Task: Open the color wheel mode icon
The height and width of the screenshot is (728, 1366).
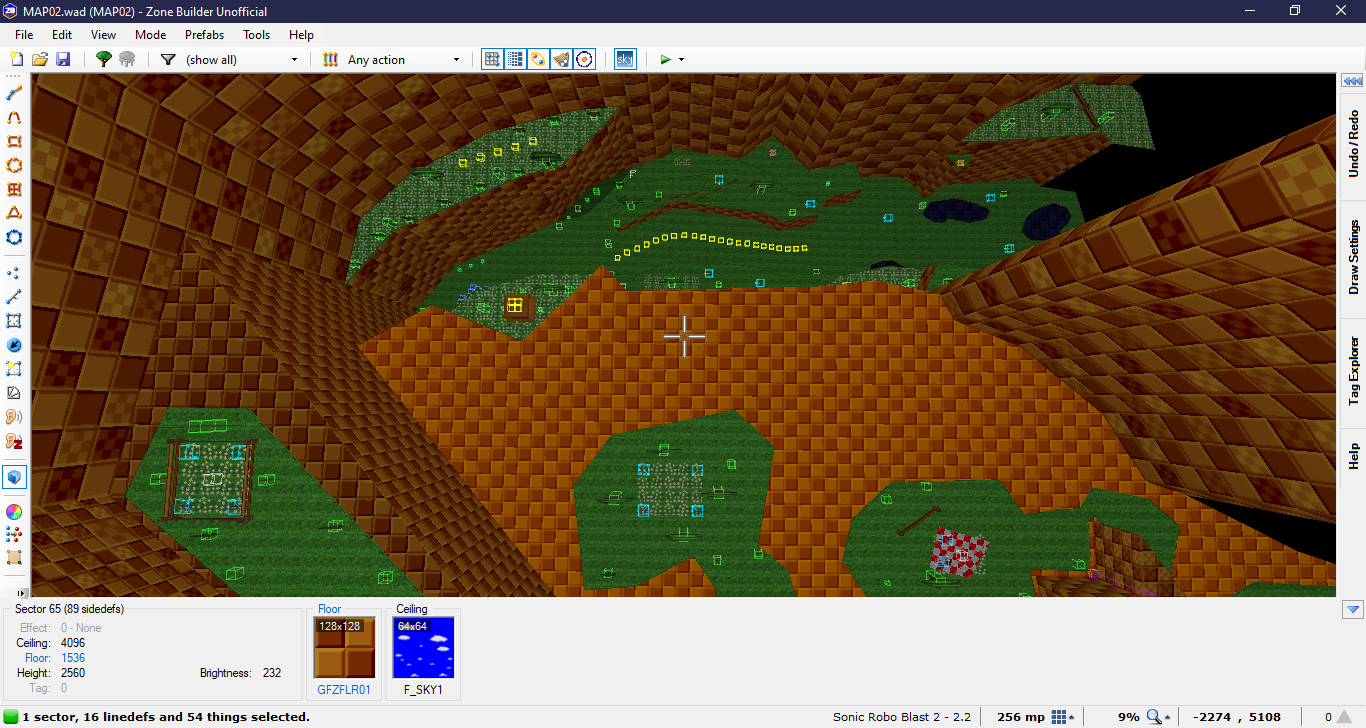Action: pyautogui.click(x=14, y=511)
